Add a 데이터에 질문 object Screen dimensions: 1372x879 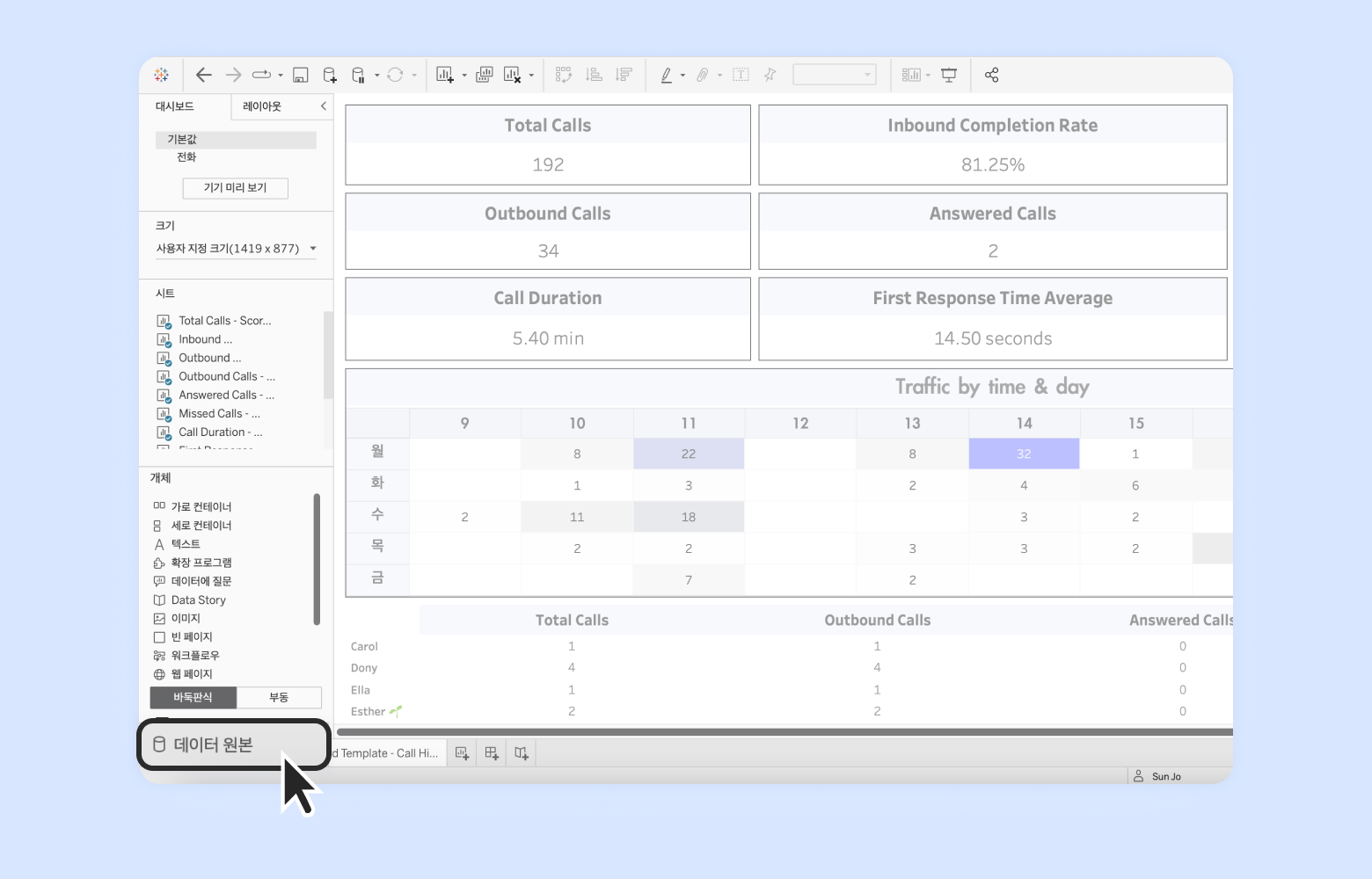click(193, 581)
